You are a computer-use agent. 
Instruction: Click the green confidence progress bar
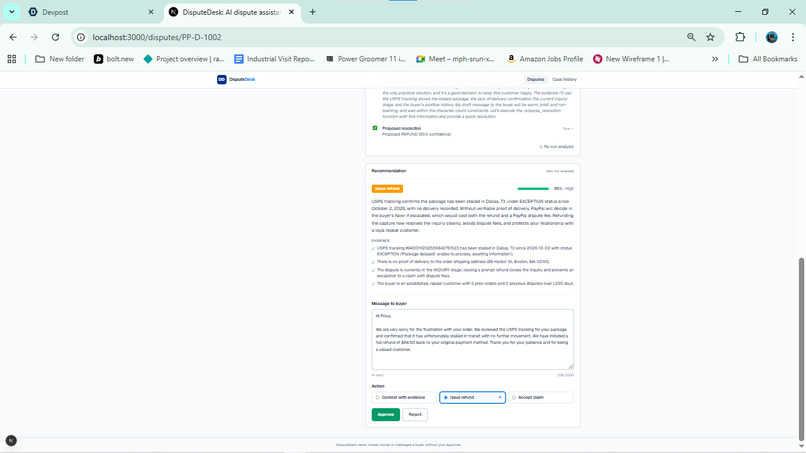point(533,189)
